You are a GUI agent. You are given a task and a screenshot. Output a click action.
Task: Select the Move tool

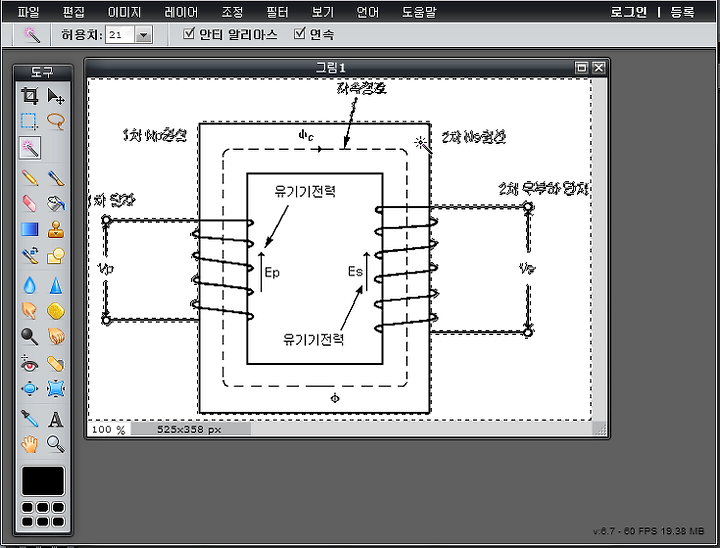(x=56, y=96)
